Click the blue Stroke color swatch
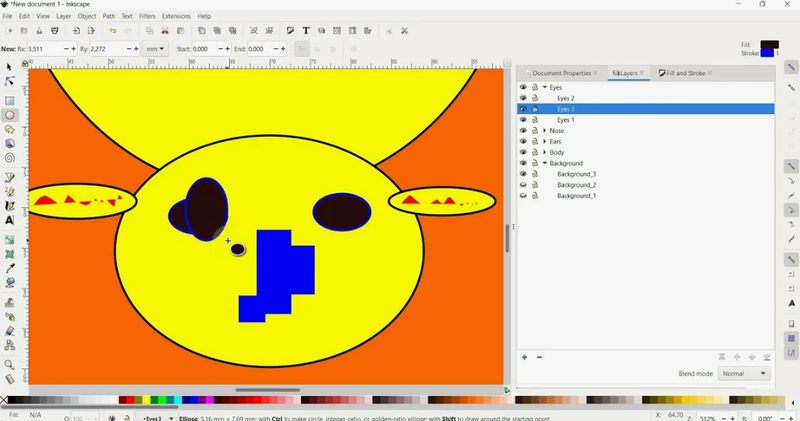Image resolution: width=800 pixels, height=421 pixels. 767,53
